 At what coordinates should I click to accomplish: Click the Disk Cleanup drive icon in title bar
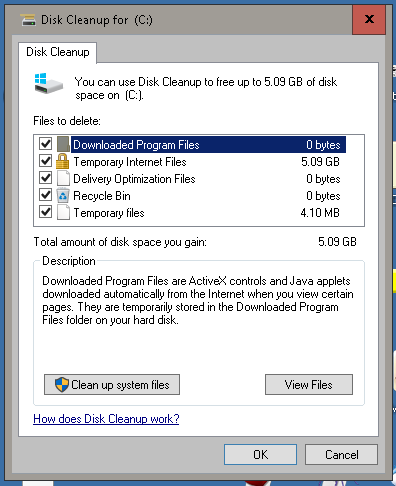(28, 20)
